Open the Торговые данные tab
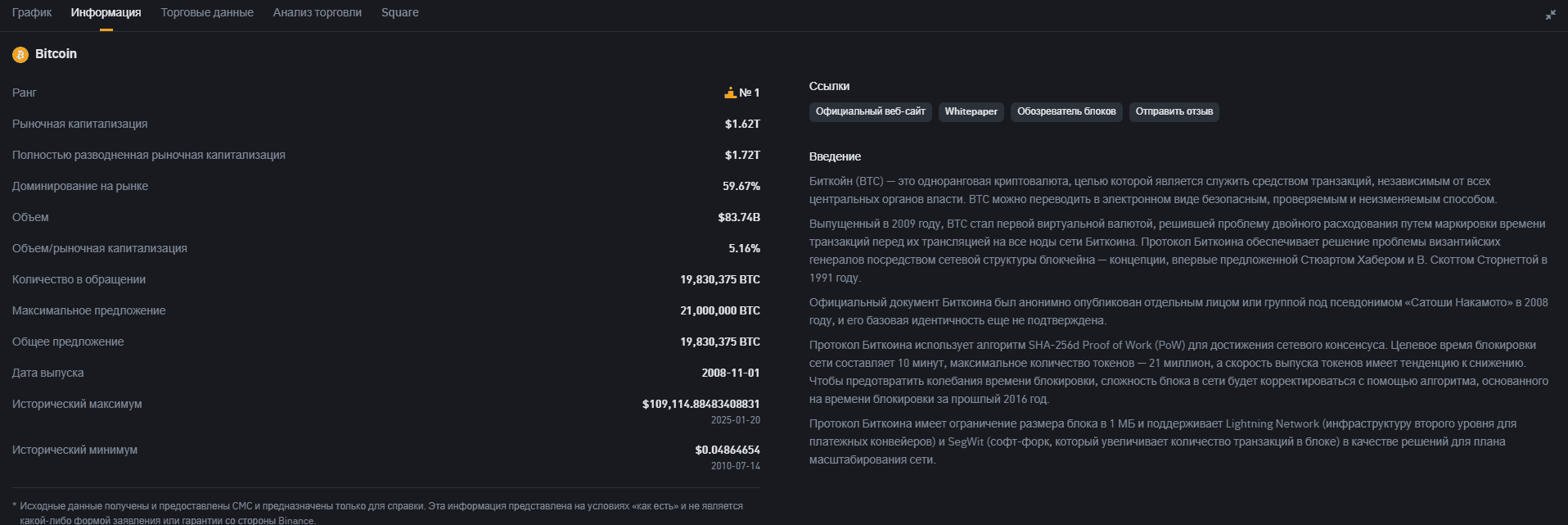This screenshot has height=525, width=1568. (x=207, y=12)
